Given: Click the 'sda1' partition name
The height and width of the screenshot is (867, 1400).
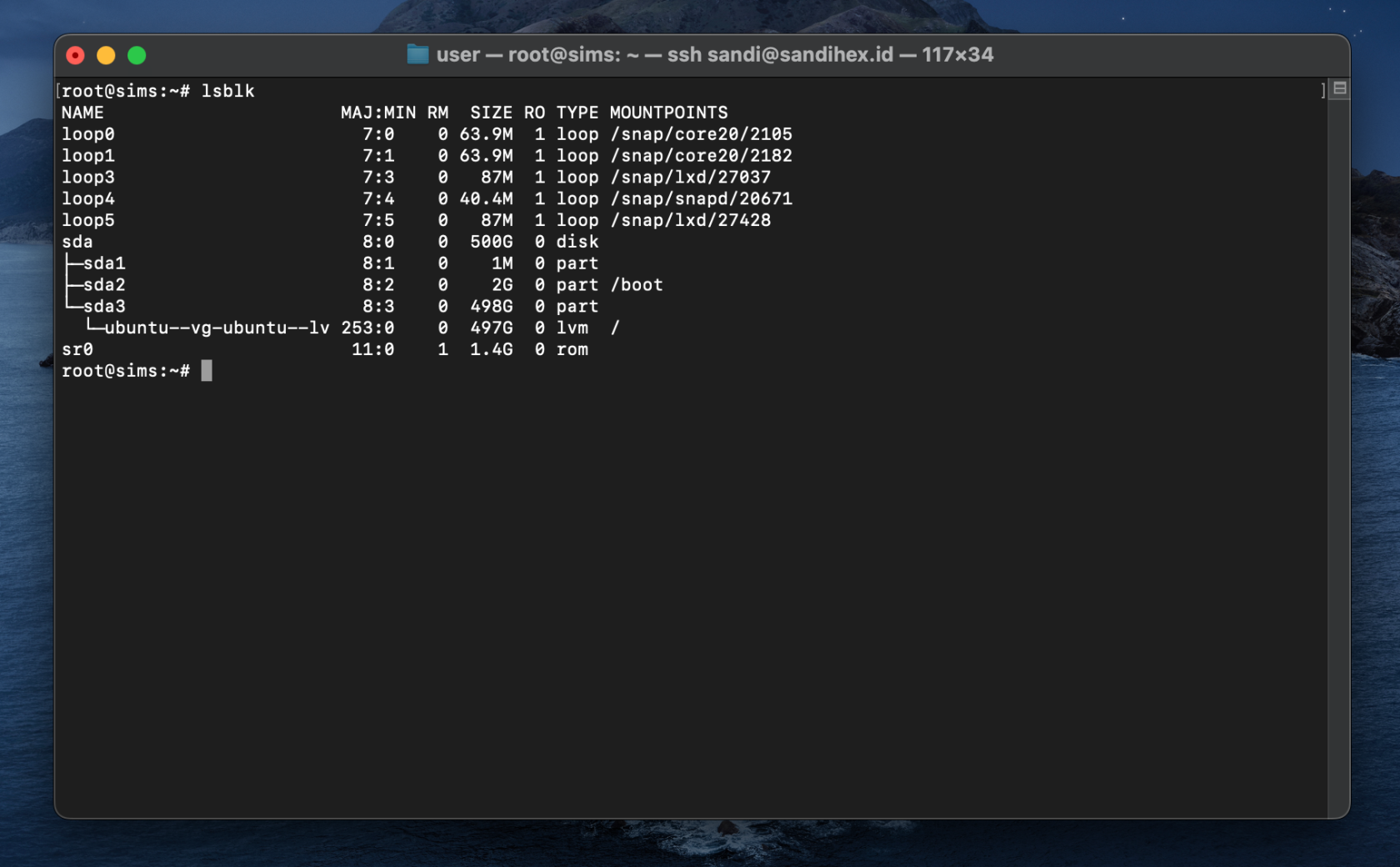Looking at the screenshot, I should pyautogui.click(x=104, y=263).
